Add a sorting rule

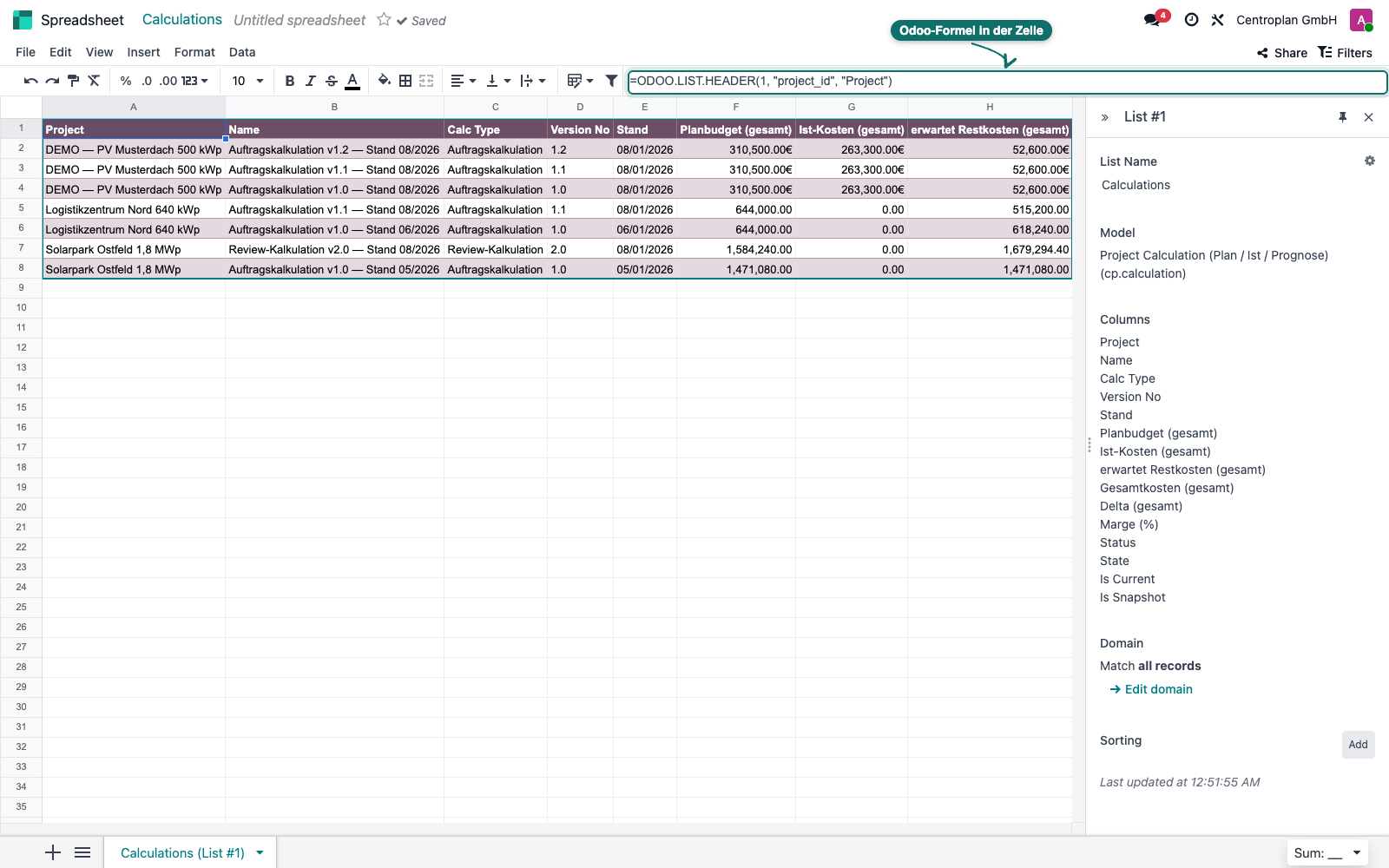click(1358, 744)
